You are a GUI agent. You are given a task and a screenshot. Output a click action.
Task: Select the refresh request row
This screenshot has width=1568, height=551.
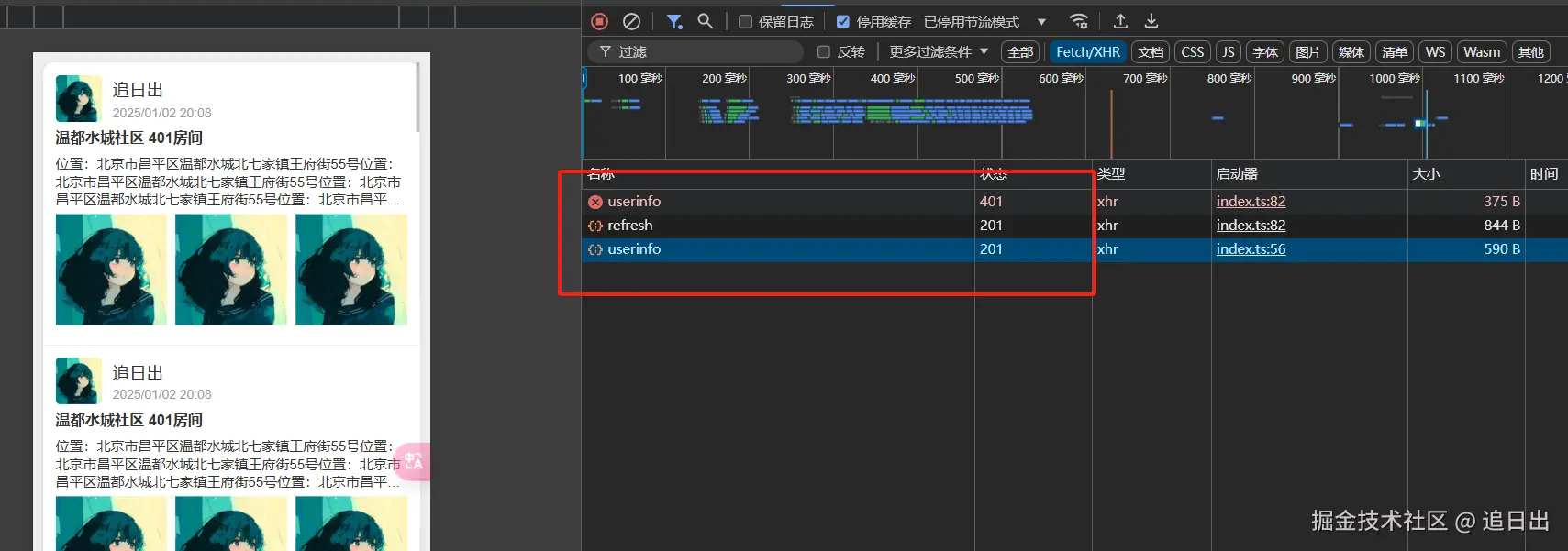[1074, 226]
